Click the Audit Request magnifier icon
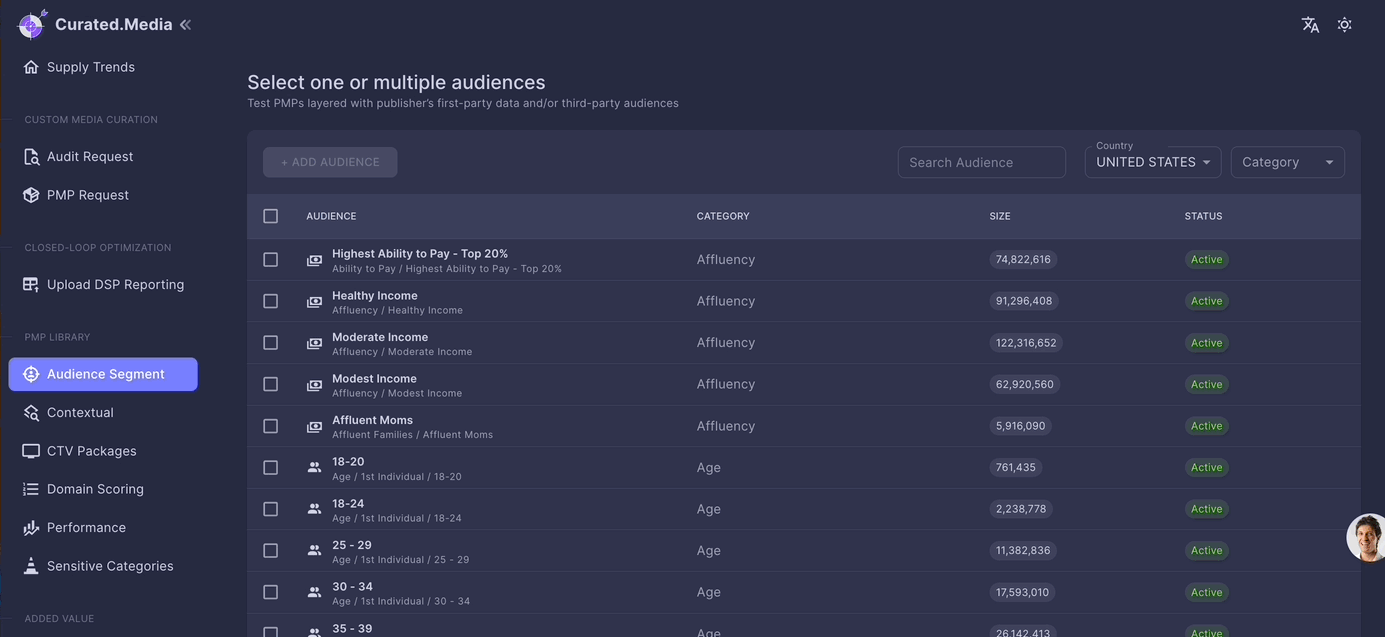 click(x=31, y=157)
